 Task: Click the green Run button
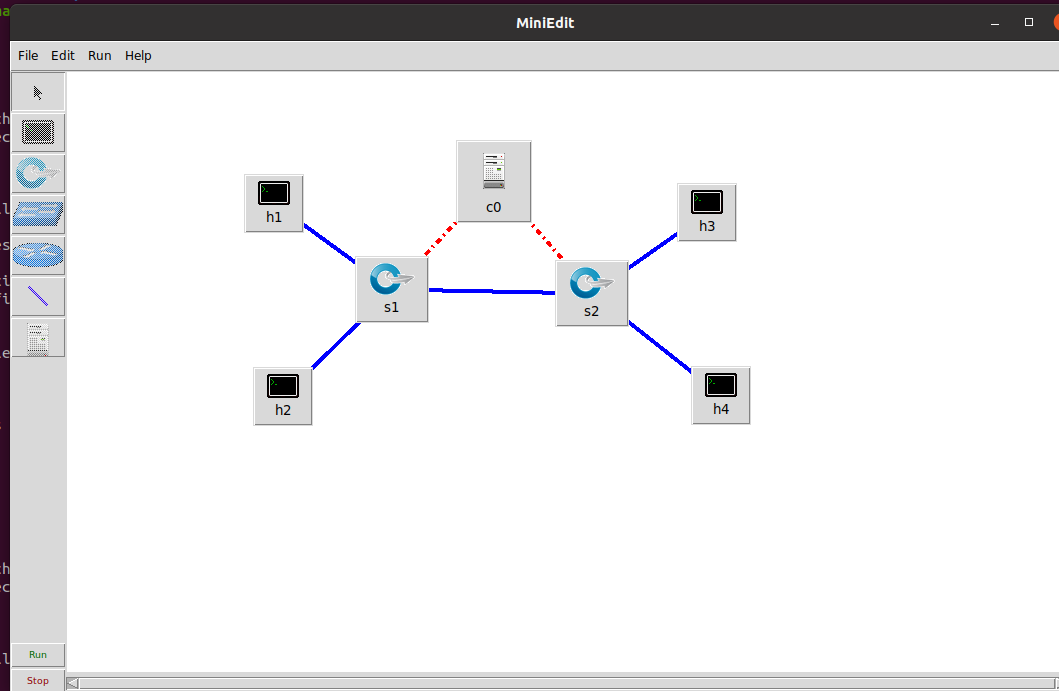coord(38,655)
